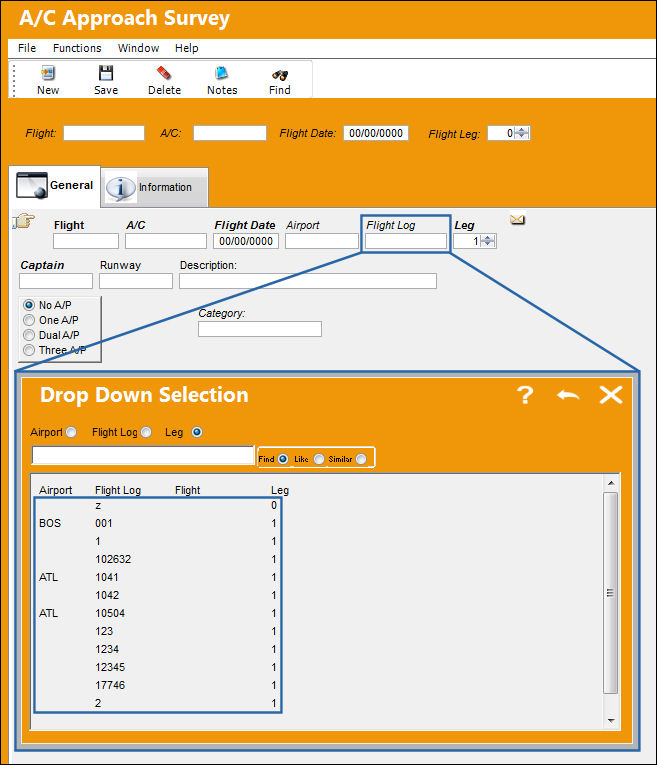
Task: Select the flight log 1042 row
Action: (158, 596)
